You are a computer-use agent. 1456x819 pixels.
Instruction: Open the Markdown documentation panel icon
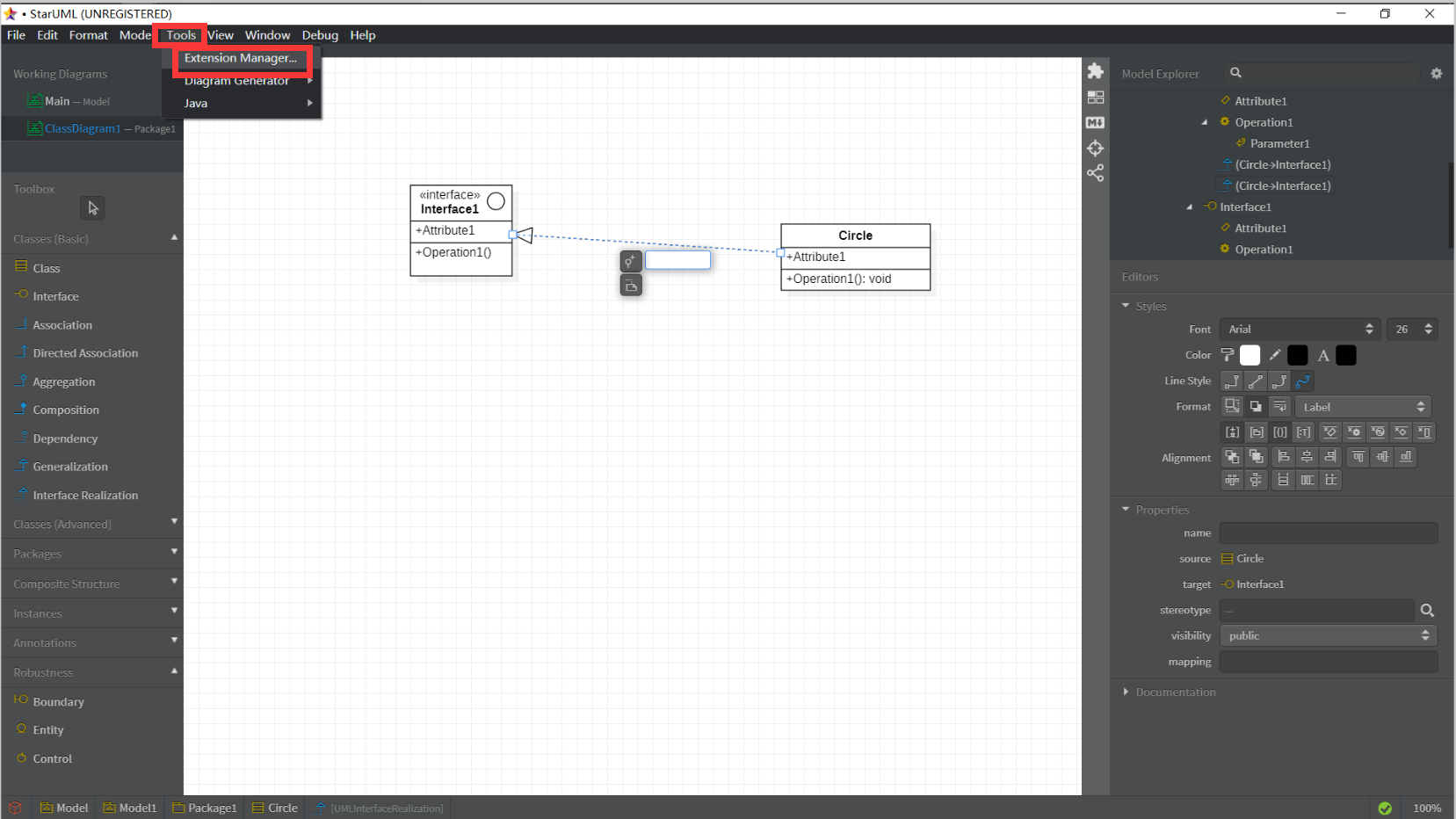1095,122
